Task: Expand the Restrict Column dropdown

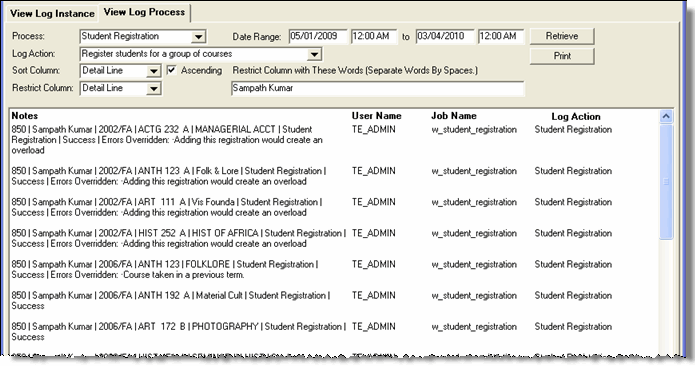Action: tap(153, 89)
